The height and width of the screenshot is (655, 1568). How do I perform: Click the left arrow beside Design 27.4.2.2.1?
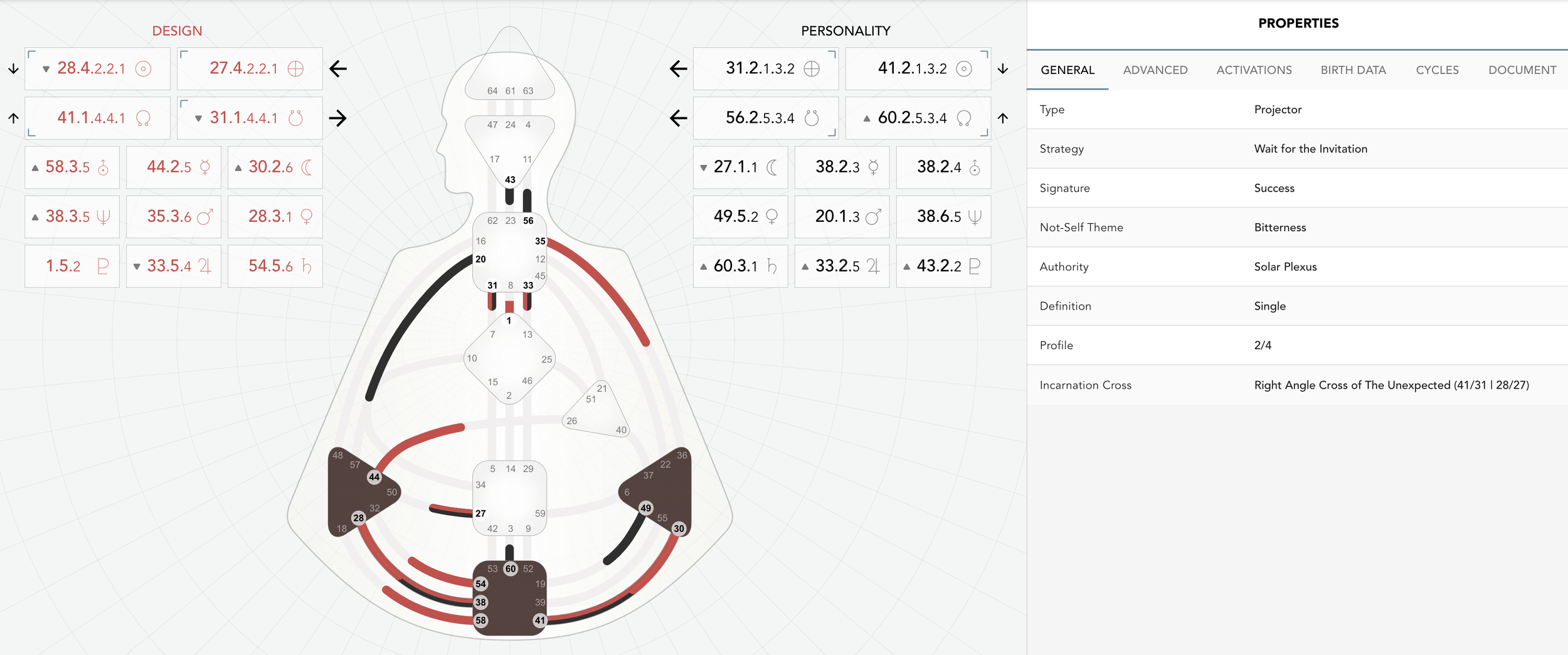click(338, 68)
